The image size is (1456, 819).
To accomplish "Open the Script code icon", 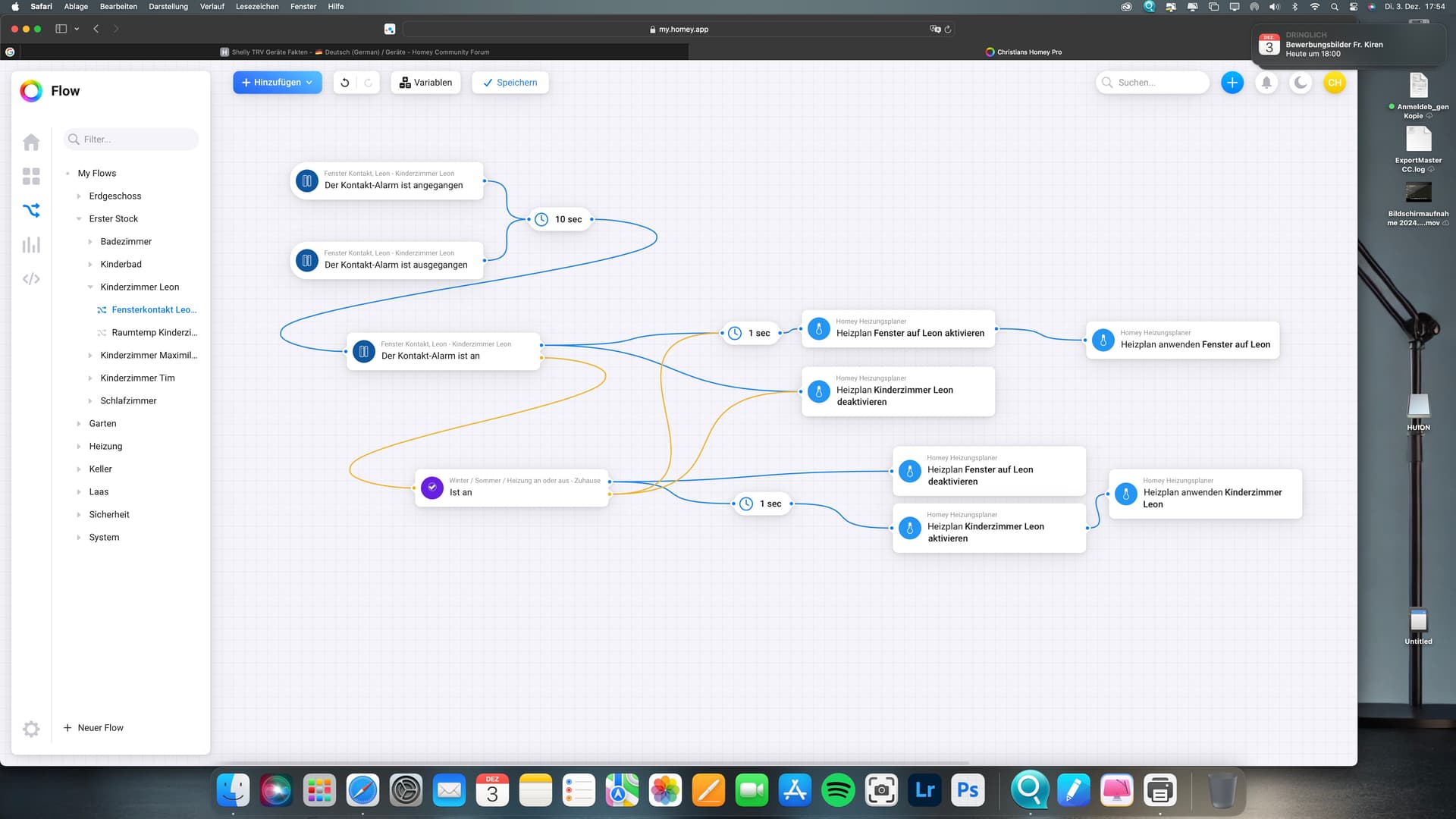I will point(31,279).
